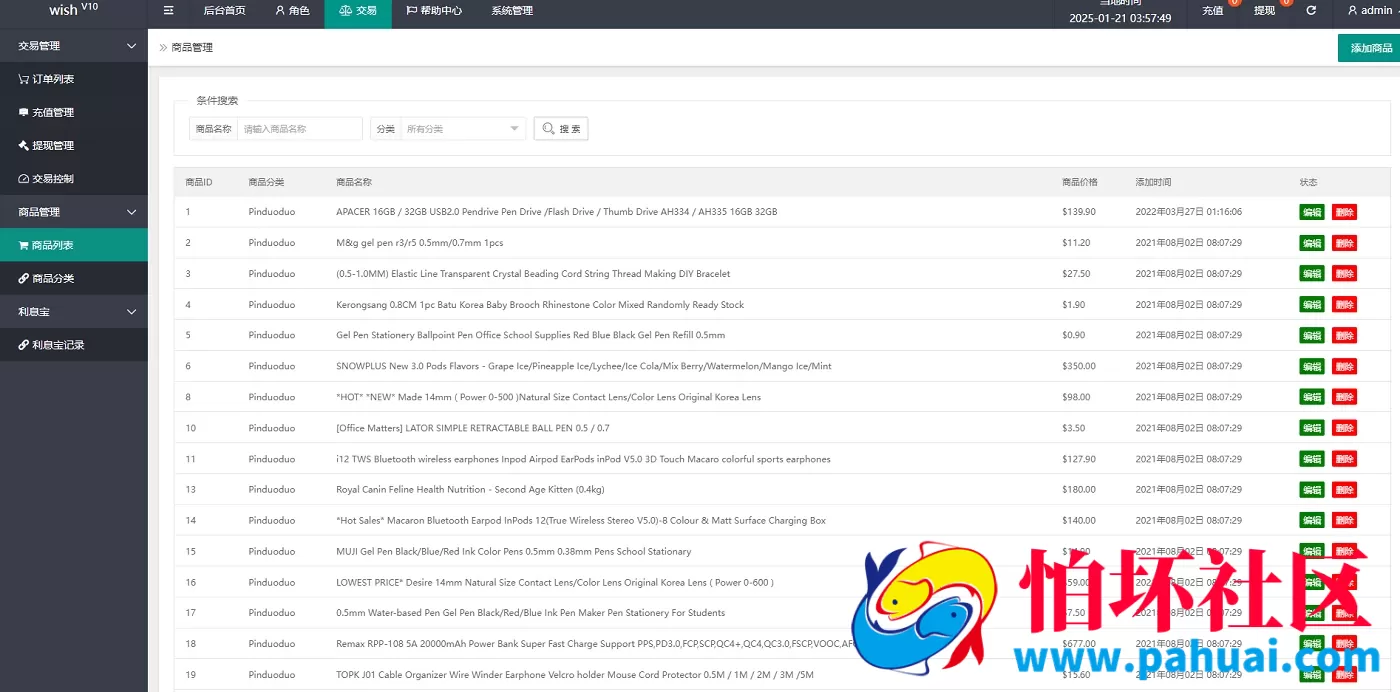The width and height of the screenshot is (1400, 692).
Task: Open the 帮助中心 top menu
Action: [x=434, y=11]
